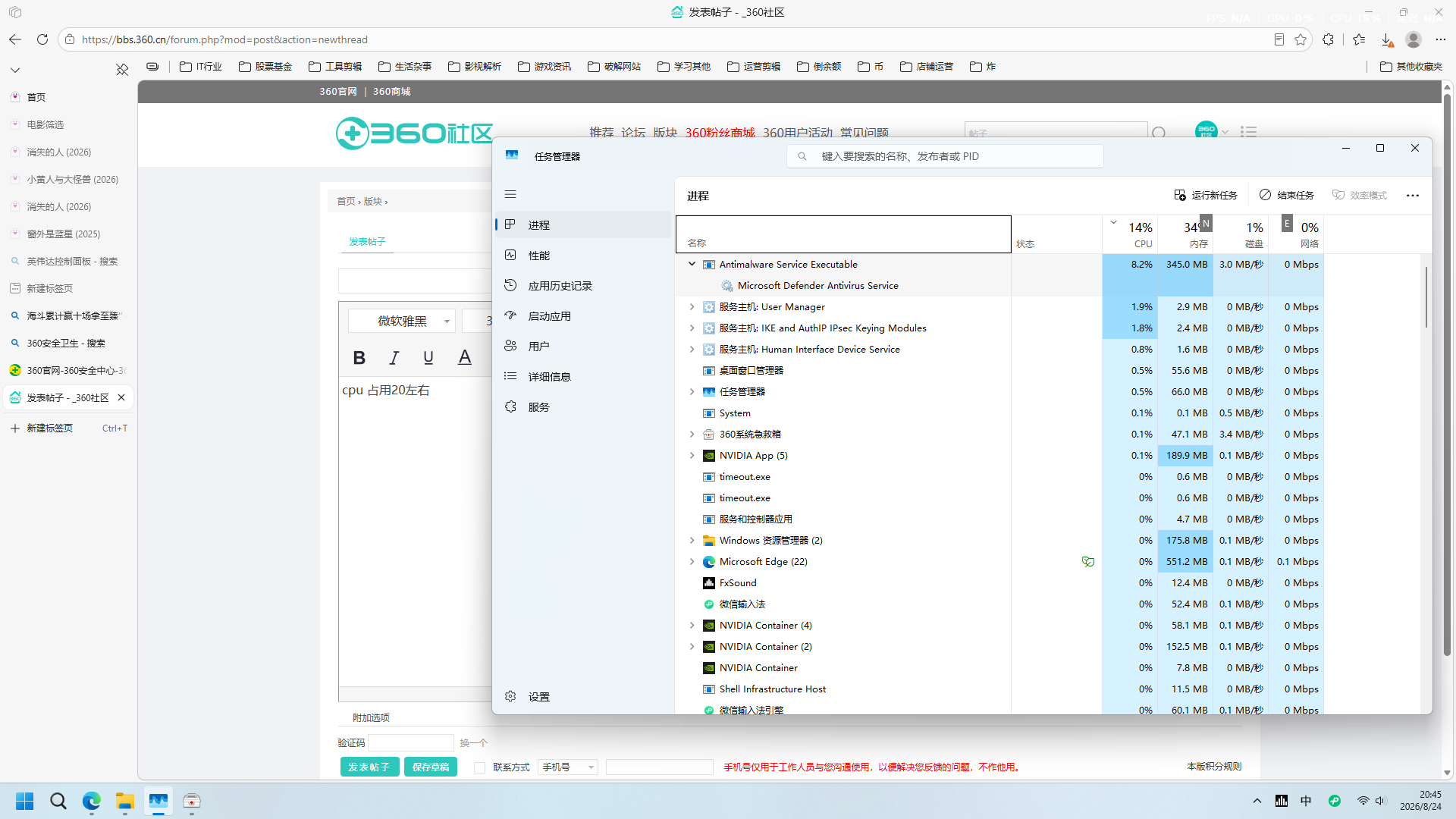Click 保存草稿 save draft button
1456x819 pixels.
click(431, 767)
